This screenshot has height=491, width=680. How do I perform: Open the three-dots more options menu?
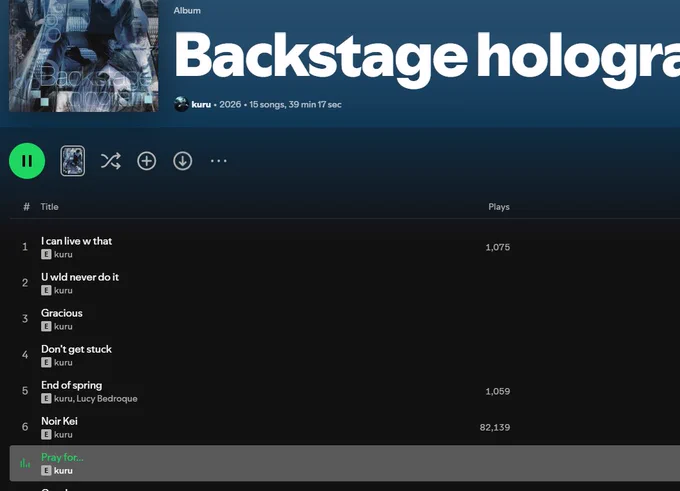click(219, 161)
